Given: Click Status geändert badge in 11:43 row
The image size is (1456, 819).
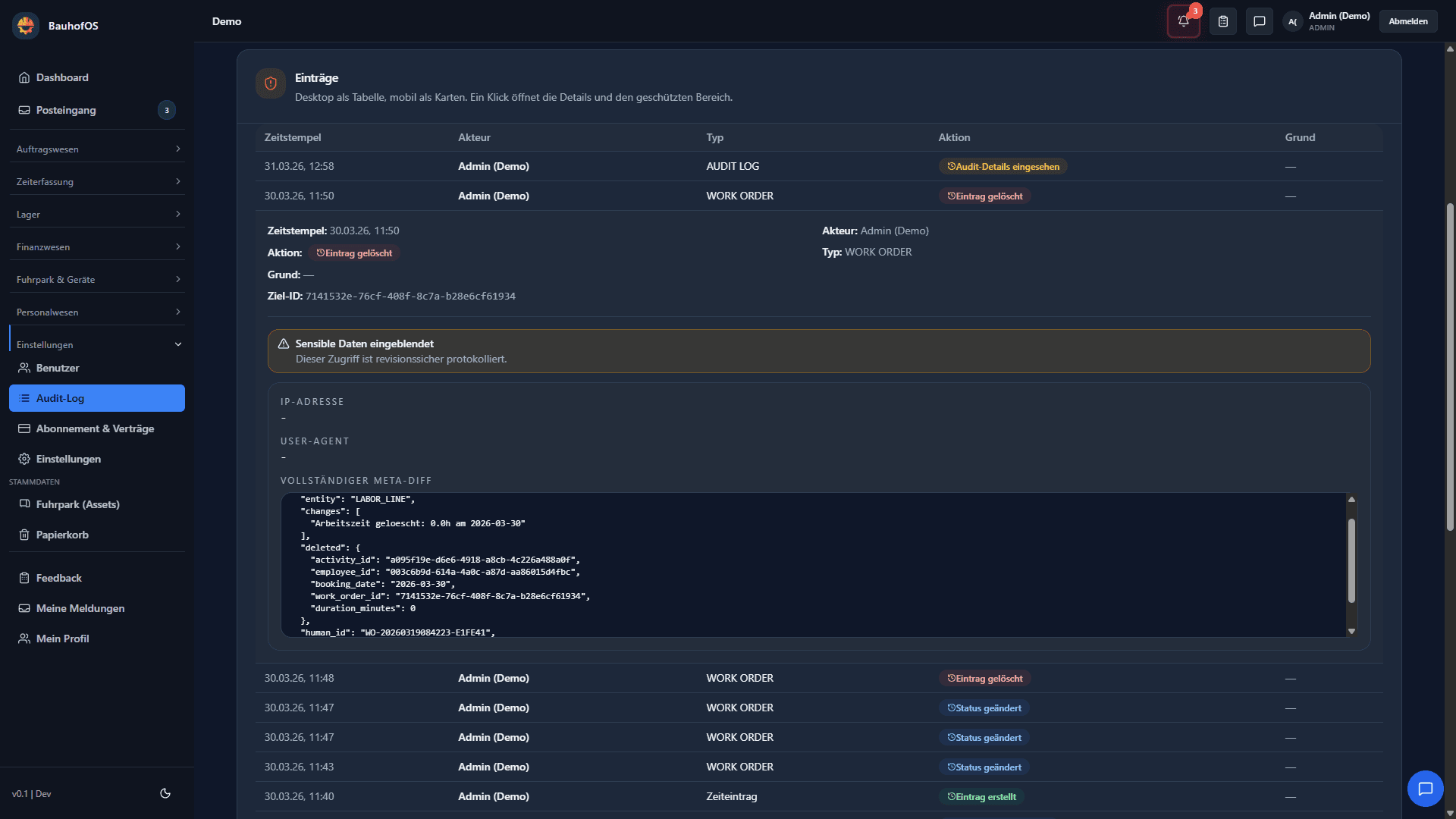Looking at the screenshot, I should coord(984,767).
